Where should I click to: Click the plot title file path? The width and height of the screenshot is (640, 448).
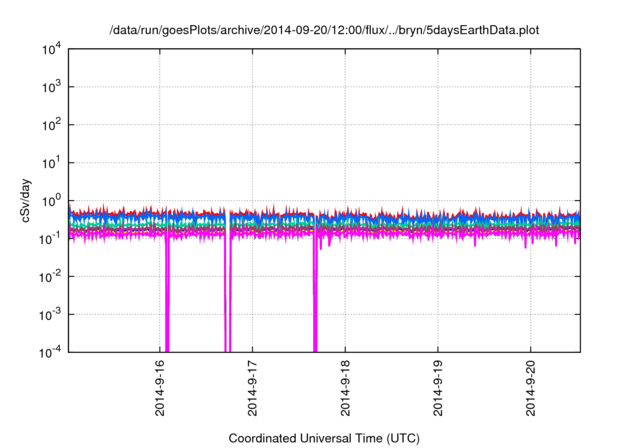point(324,30)
